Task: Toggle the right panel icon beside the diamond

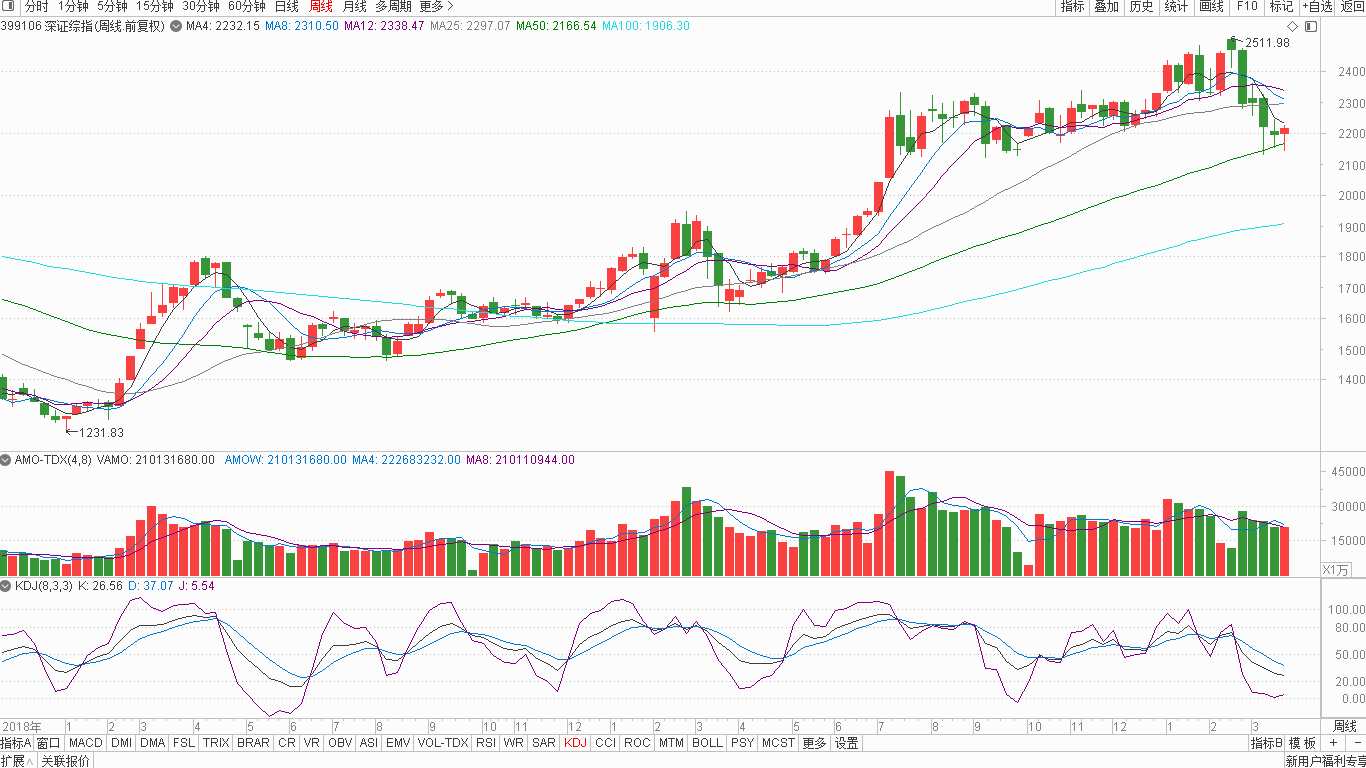Action: point(1311,26)
